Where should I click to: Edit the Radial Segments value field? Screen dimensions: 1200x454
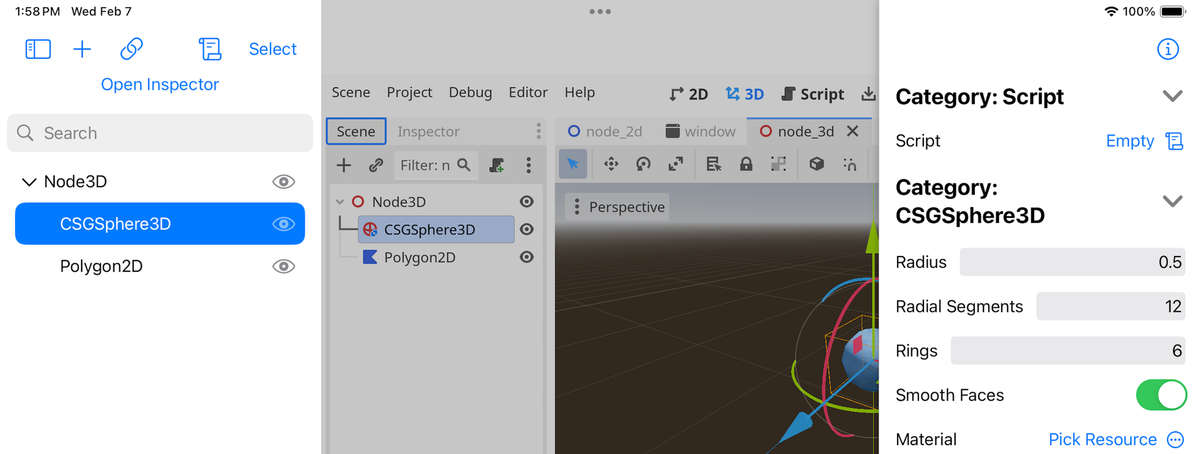(x=1112, y=306)
